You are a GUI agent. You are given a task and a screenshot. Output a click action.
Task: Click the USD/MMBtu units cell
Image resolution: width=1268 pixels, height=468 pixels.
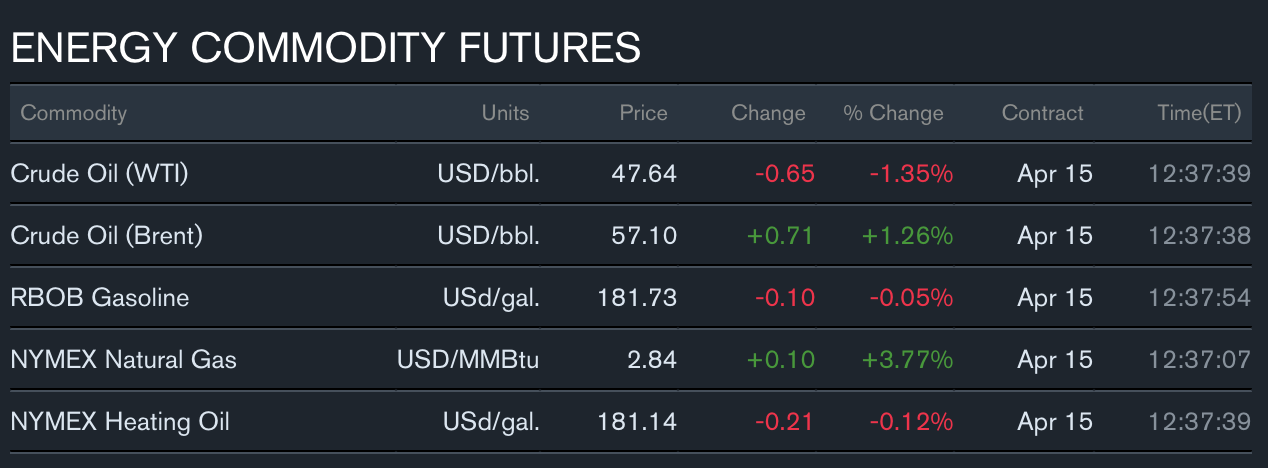pos(467,360)
